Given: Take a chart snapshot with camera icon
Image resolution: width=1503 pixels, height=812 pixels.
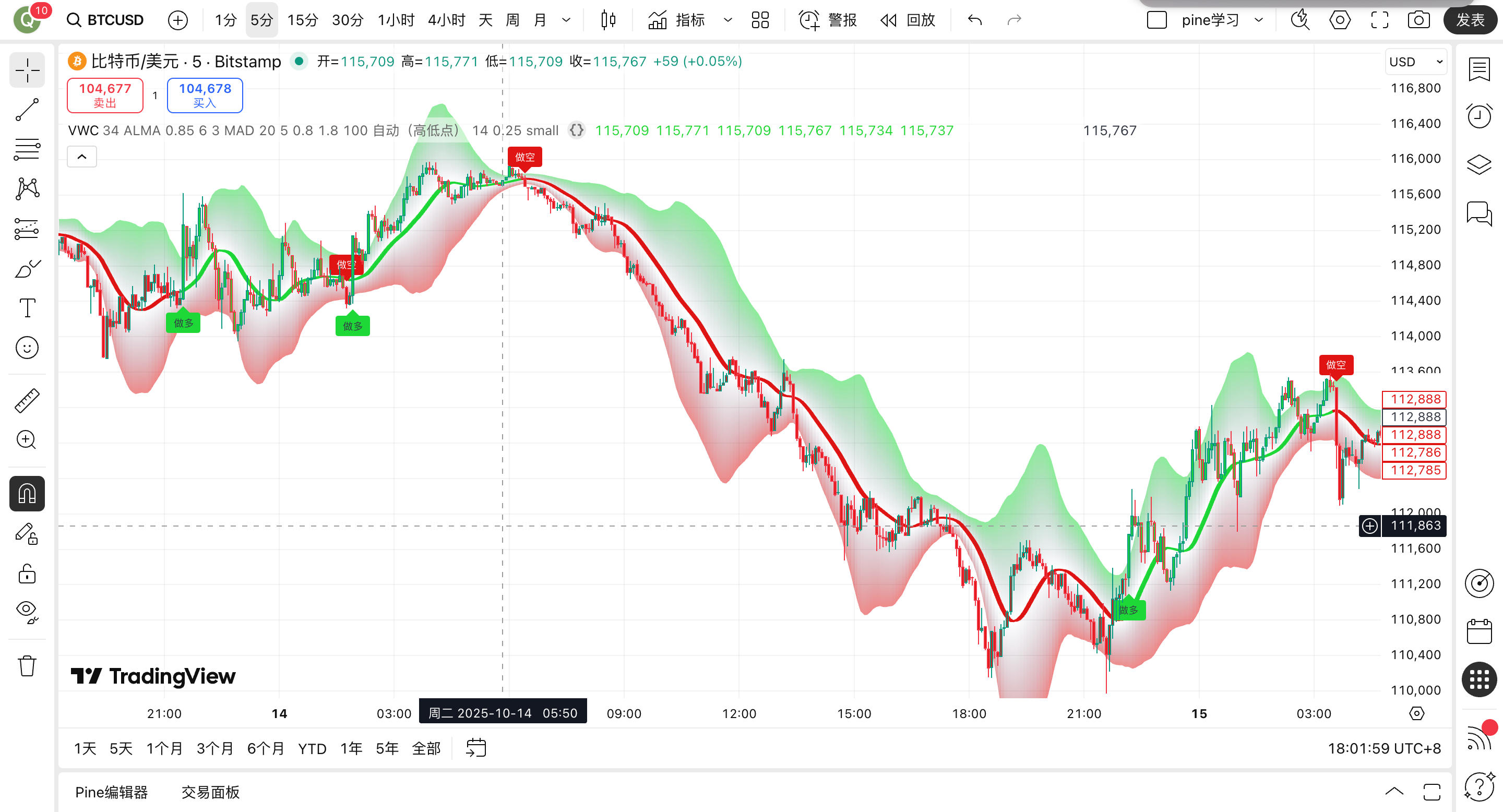Looking at the screenshot, I should tap(1418, 20).
